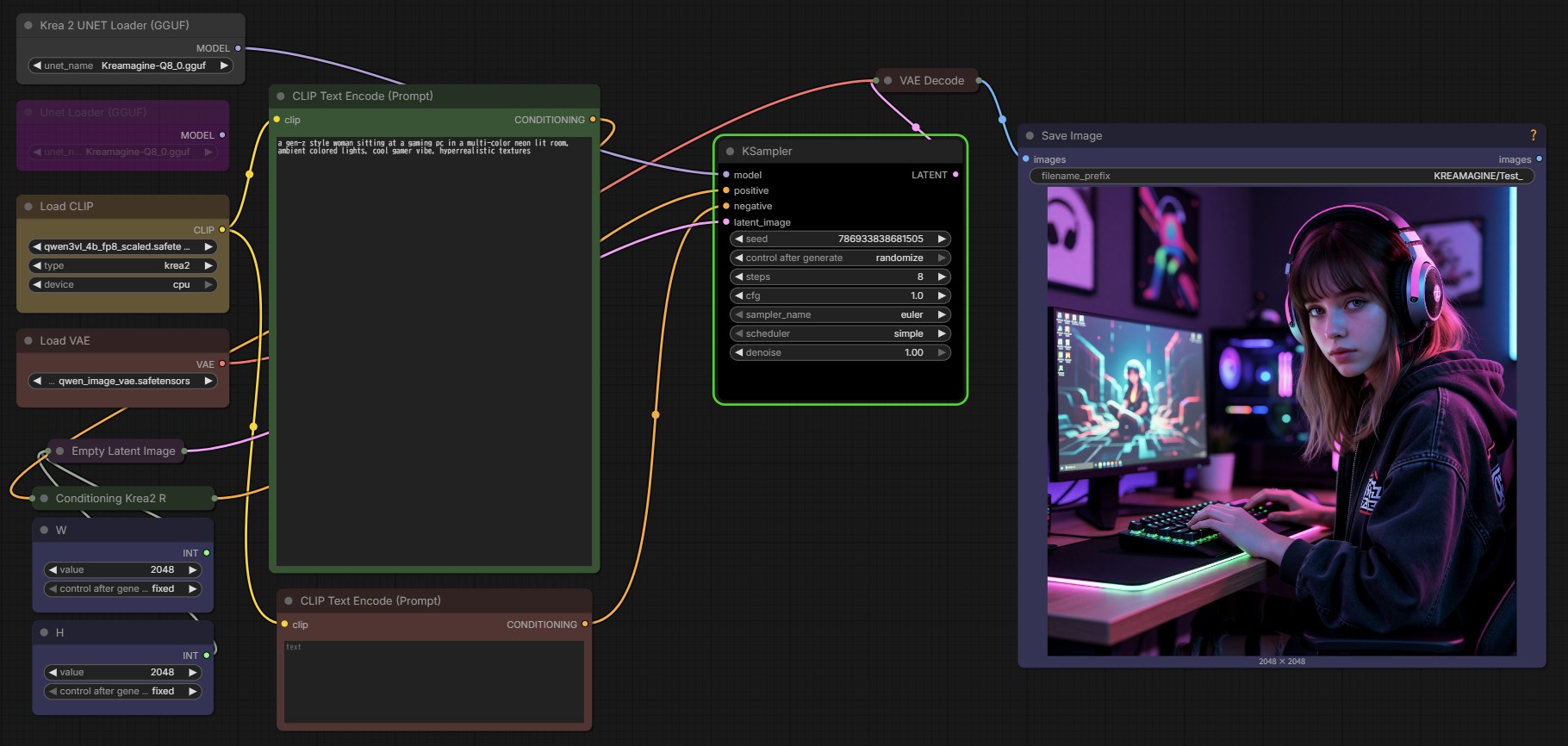Click the Load VAE output socket
1568x746 pixels.
(x=222, y=364)
